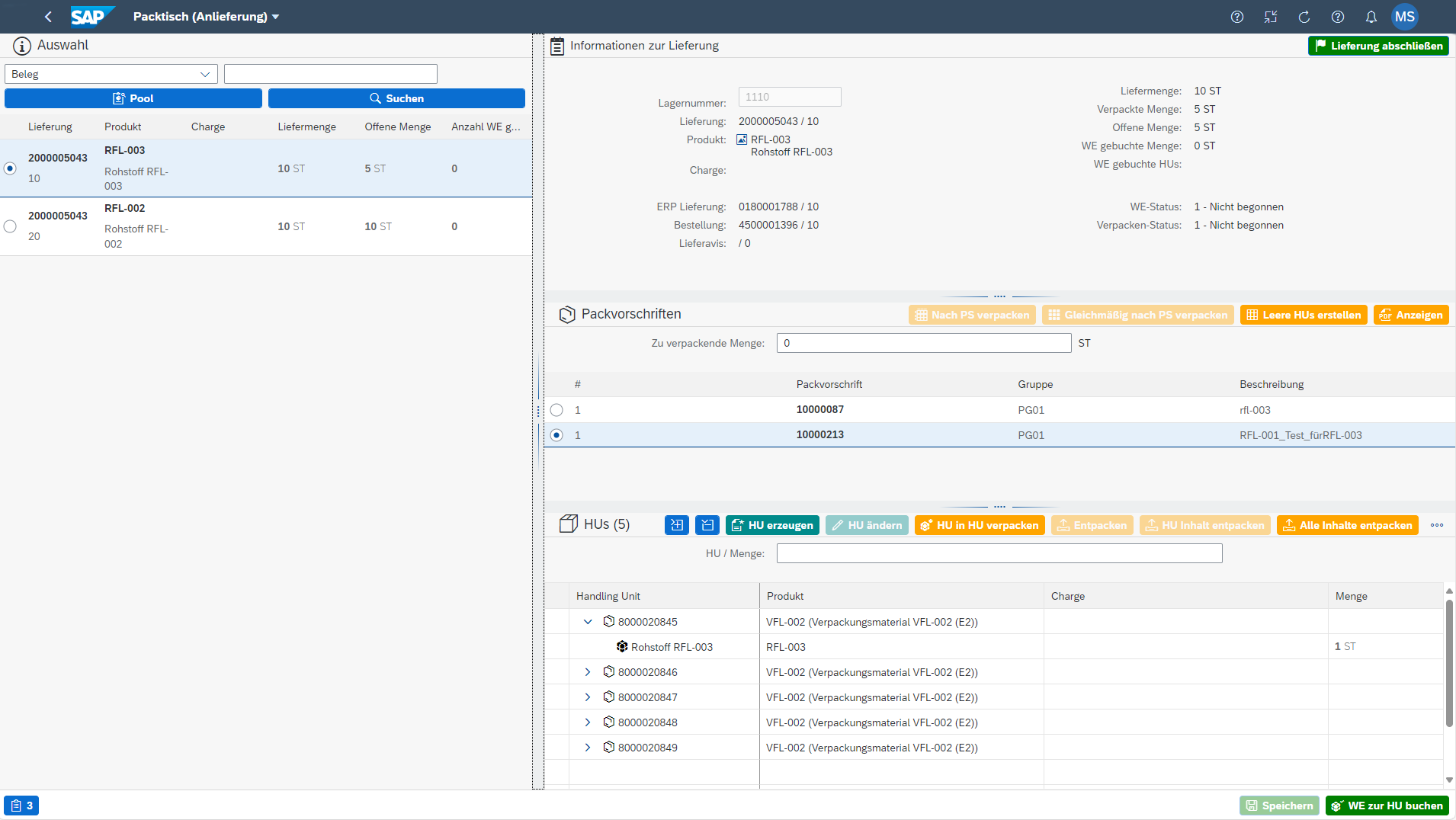Screen dimensions: 1456x820
Task: Open the notifications bell
Action: coord(1371,17)
